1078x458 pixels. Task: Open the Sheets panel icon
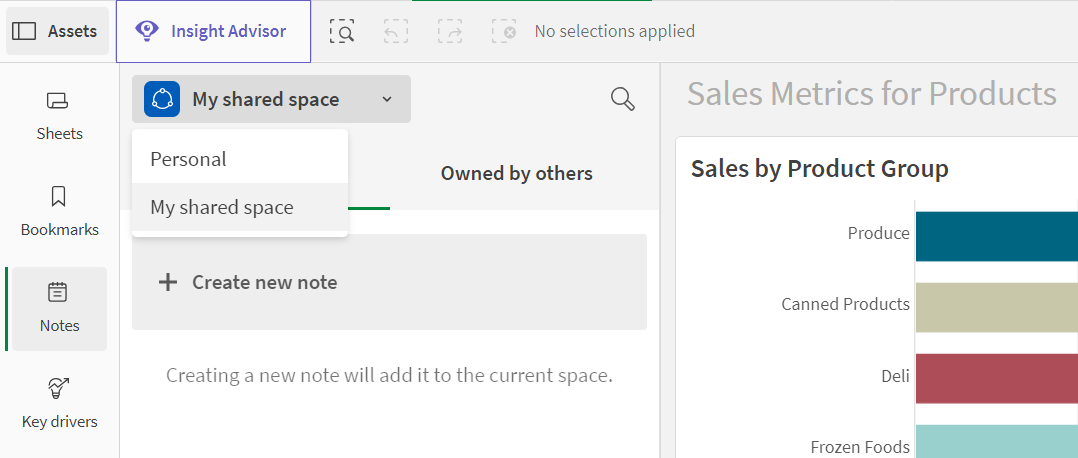point(59,101)
